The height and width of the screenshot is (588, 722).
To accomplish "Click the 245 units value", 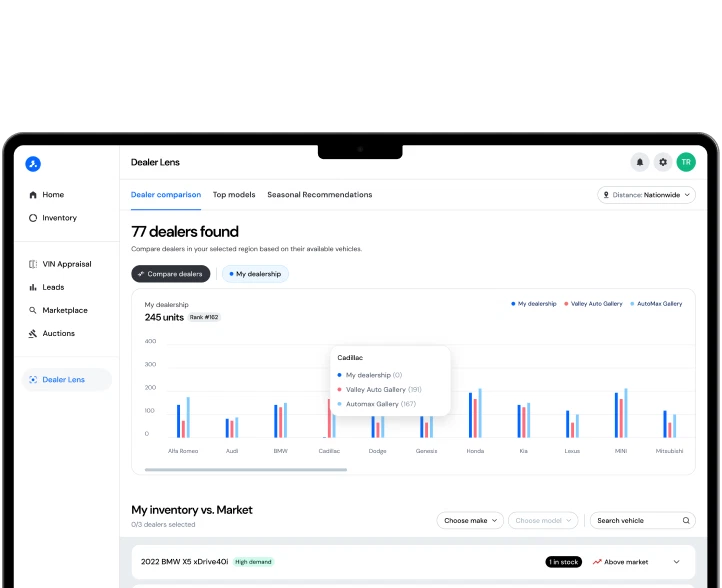I will [x=164, y=317].
